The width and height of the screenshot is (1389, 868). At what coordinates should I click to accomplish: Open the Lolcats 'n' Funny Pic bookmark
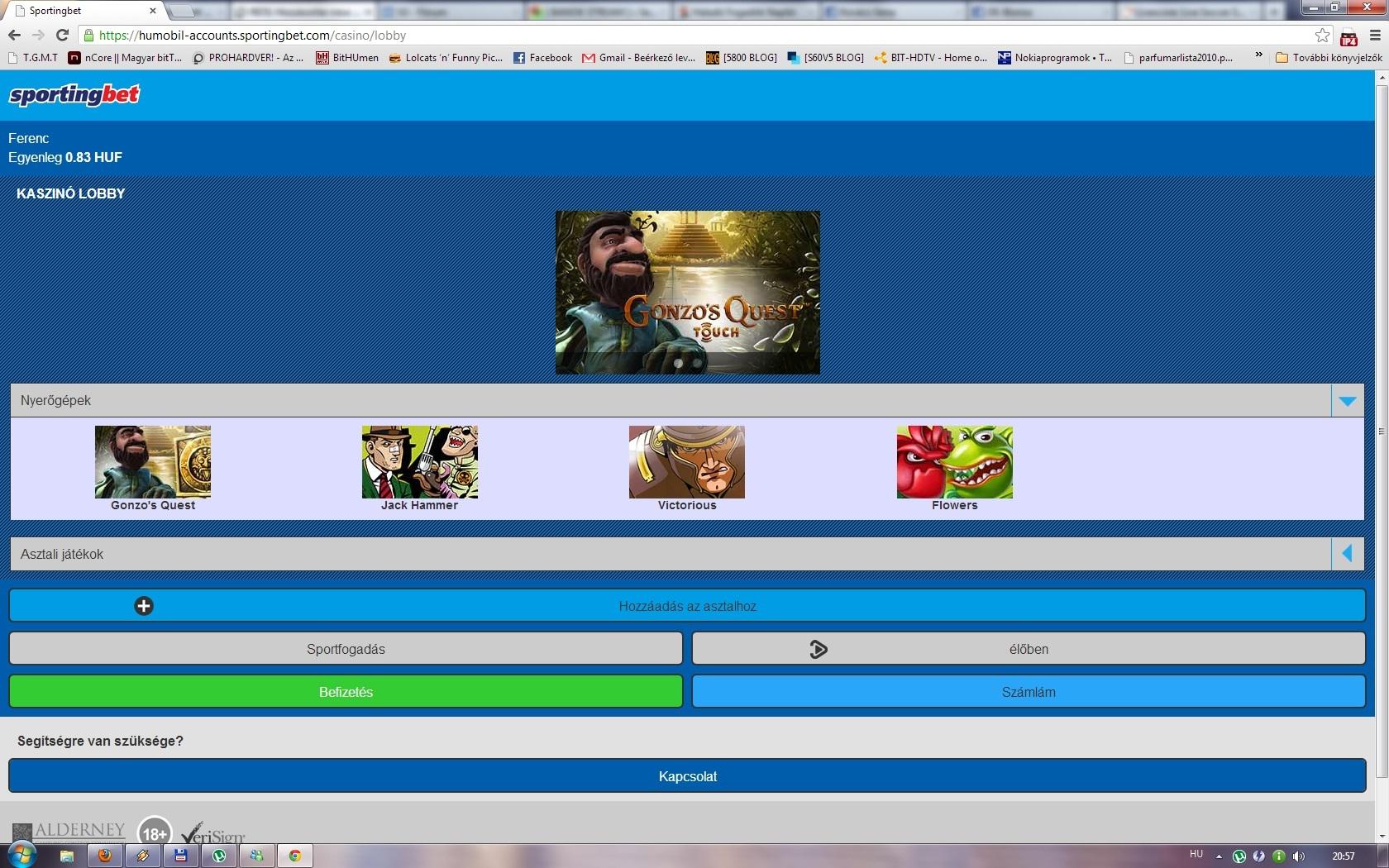[446, 58]
